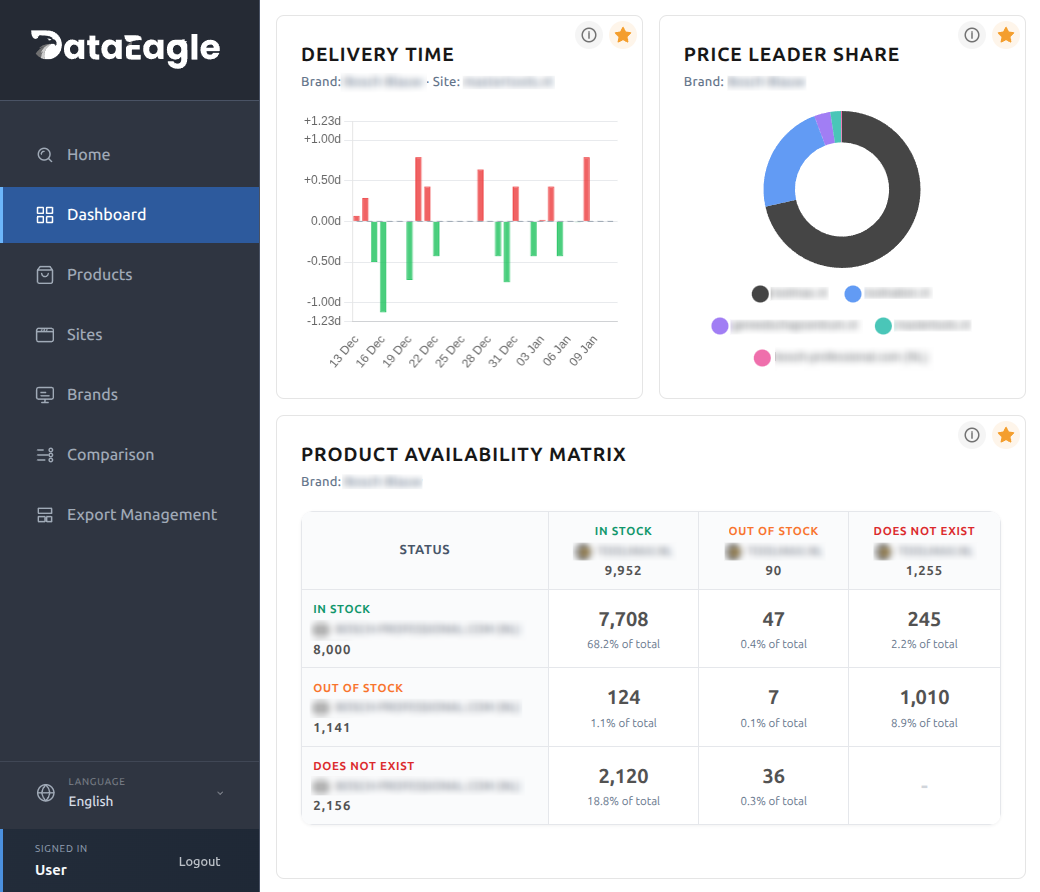Expand the English language dropdown
Viewport: 1040px width, 892px height.
click(220, 792)
